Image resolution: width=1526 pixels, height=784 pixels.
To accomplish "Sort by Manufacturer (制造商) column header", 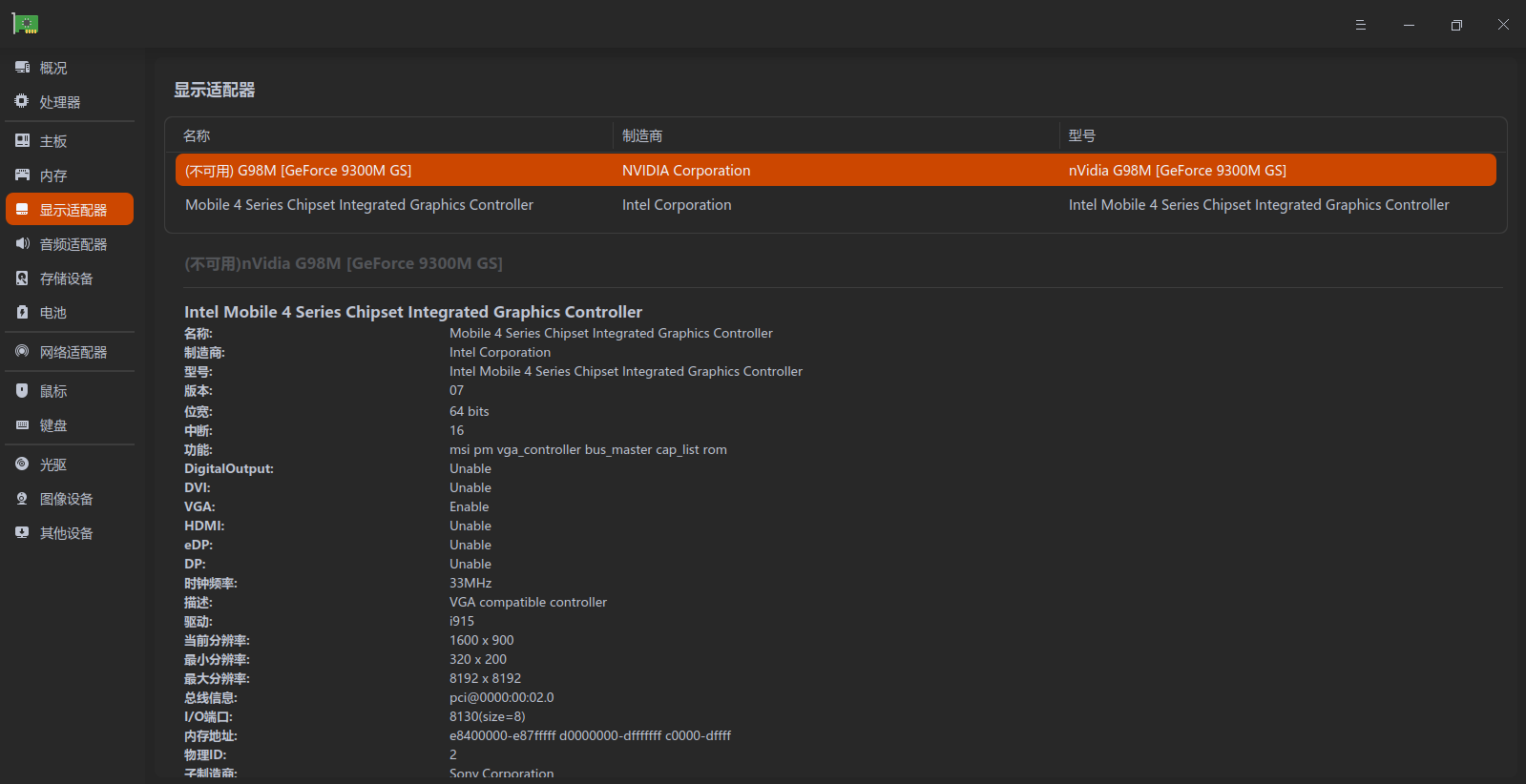I will (x=642, y=136).
